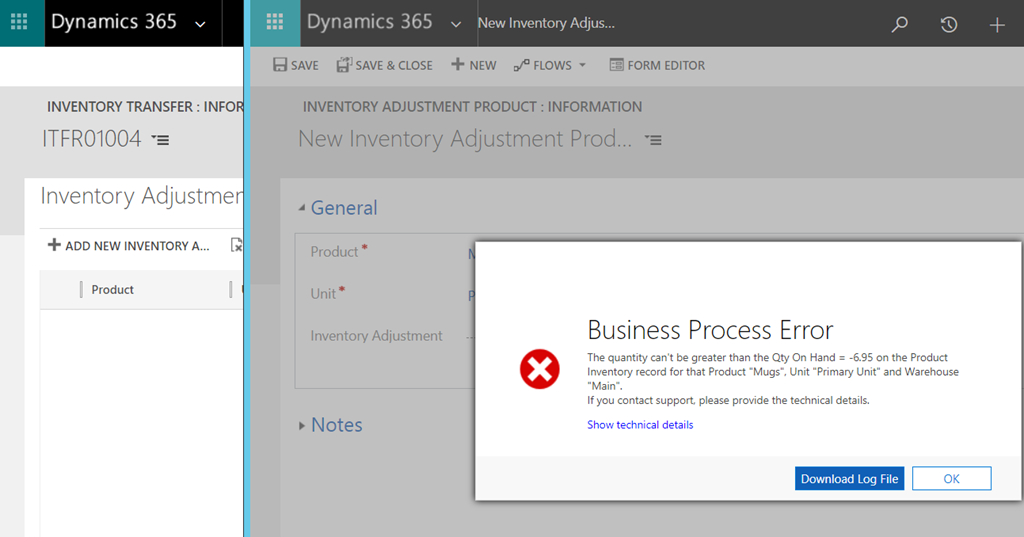Click Add New Inventory A... button
The height and width of the screenshot is (537, 1024).
point(129,246)
